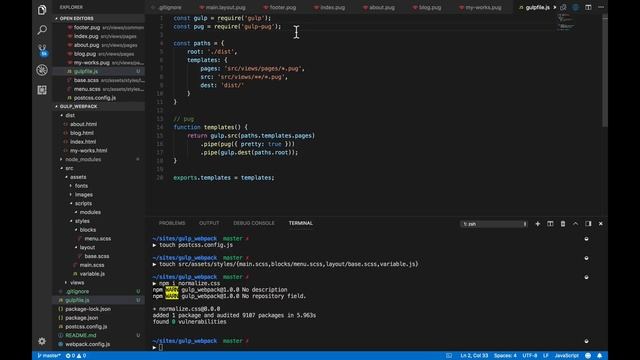Open the Explorer view in activity bar
The height and width of the screenshot is (360, 640).
pyautogui.click(x=42, y=10)
